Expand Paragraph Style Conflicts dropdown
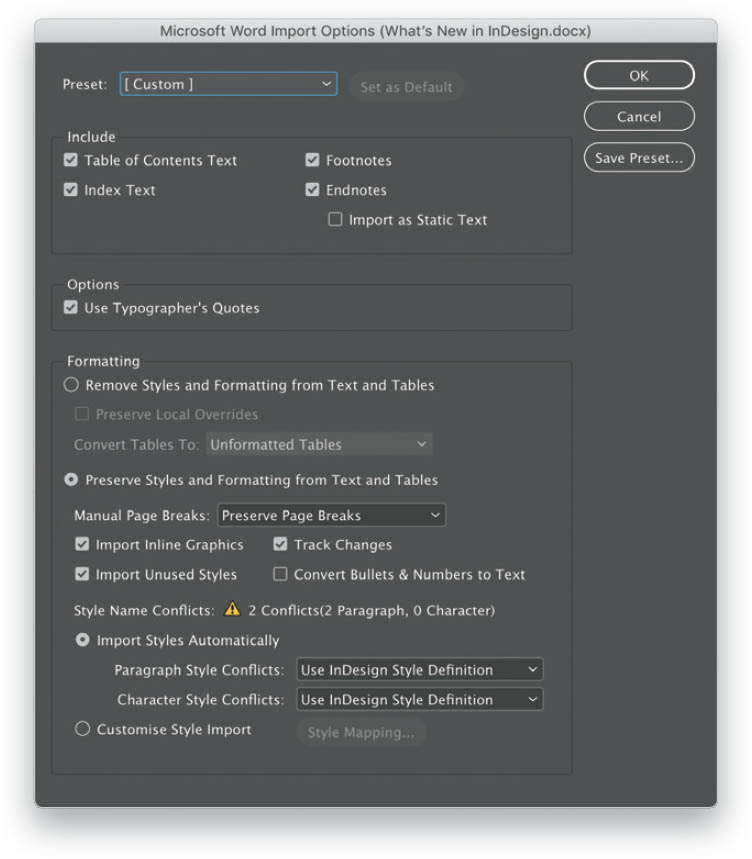The image size is (752, 859). 420,669
